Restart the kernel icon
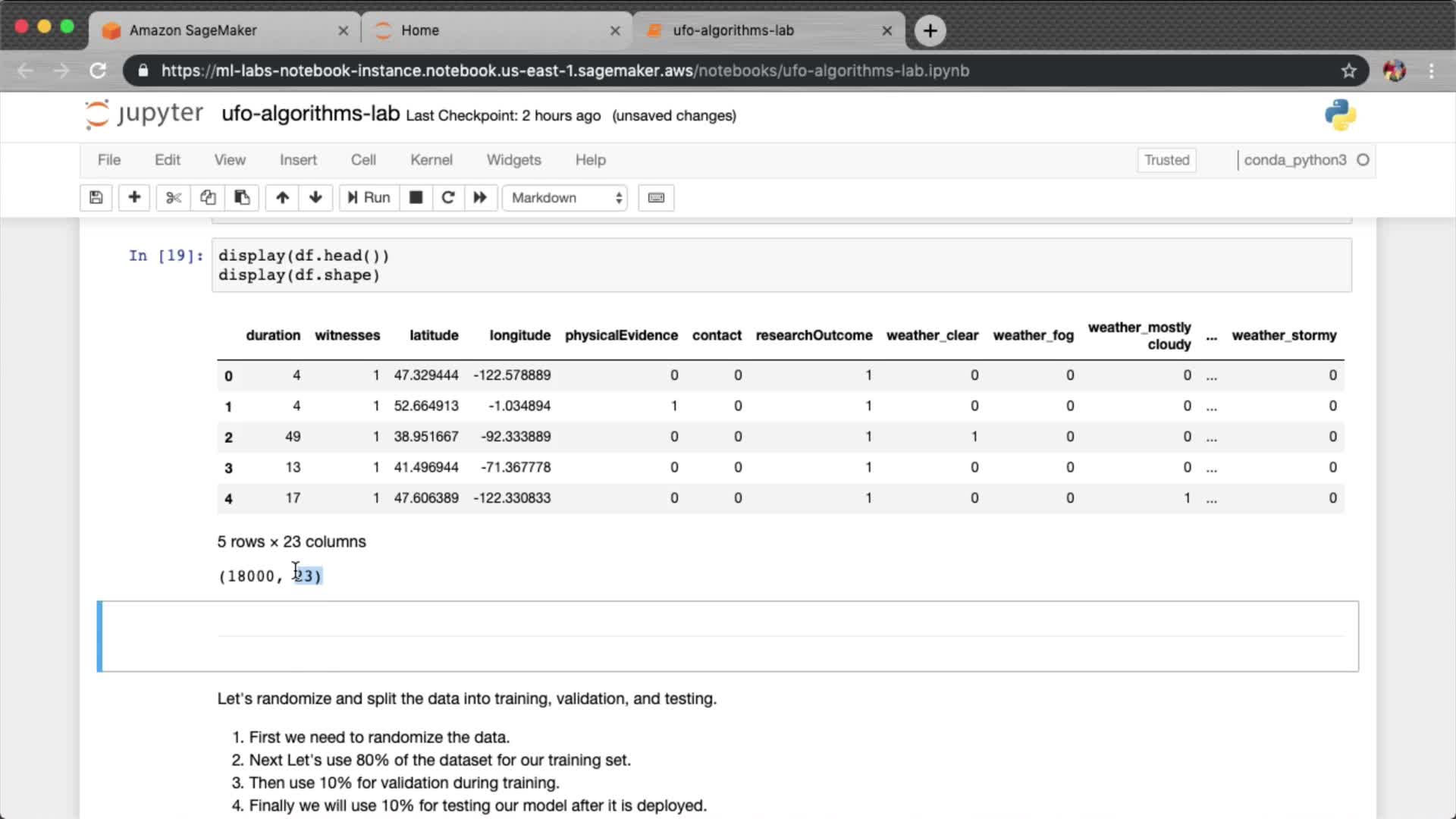Viewport: 1456px width, 819px height. point(448,198)
